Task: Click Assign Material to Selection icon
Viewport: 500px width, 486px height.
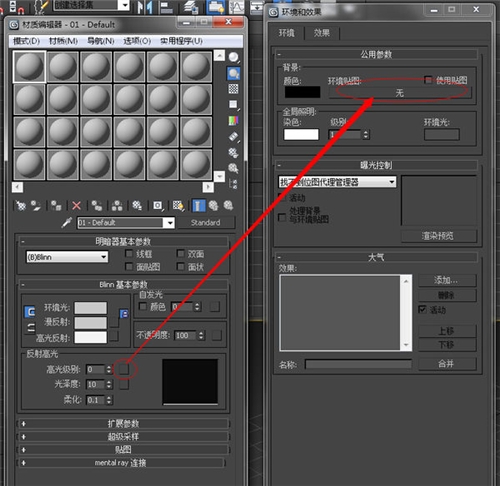Action: [56, 206]
